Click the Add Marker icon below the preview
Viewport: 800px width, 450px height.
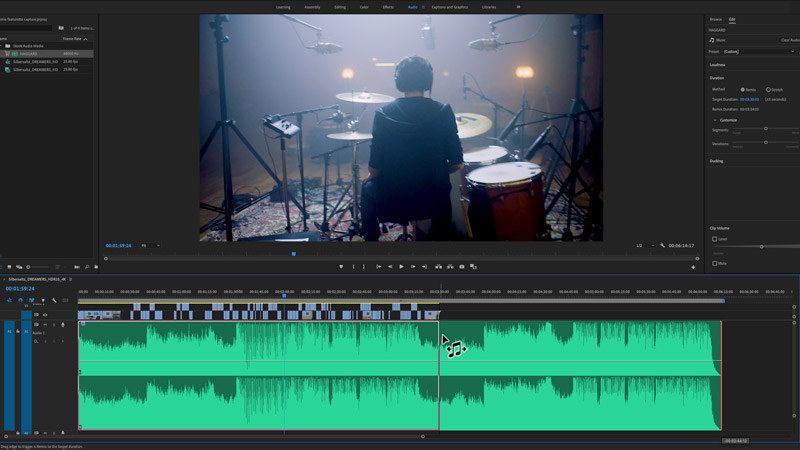(341, 267)
